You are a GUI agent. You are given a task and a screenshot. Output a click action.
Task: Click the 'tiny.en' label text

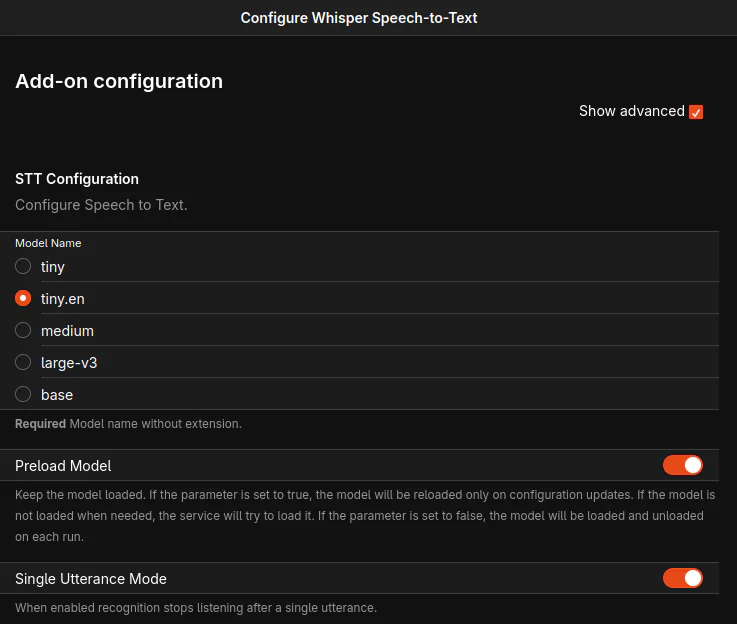63,299
